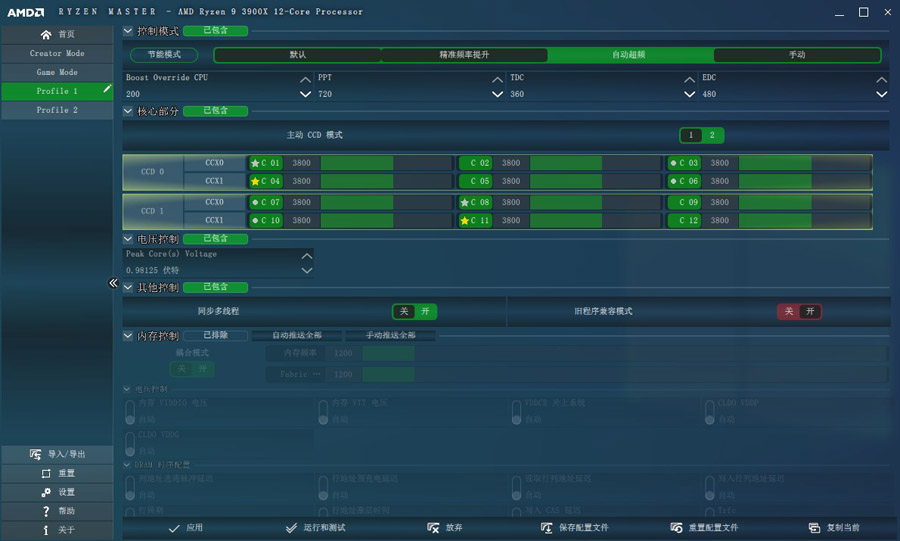The height and width of the screenshot is (541, 900).
Task: Select CCD mode 2 option
Action: (x=712, y=135)
